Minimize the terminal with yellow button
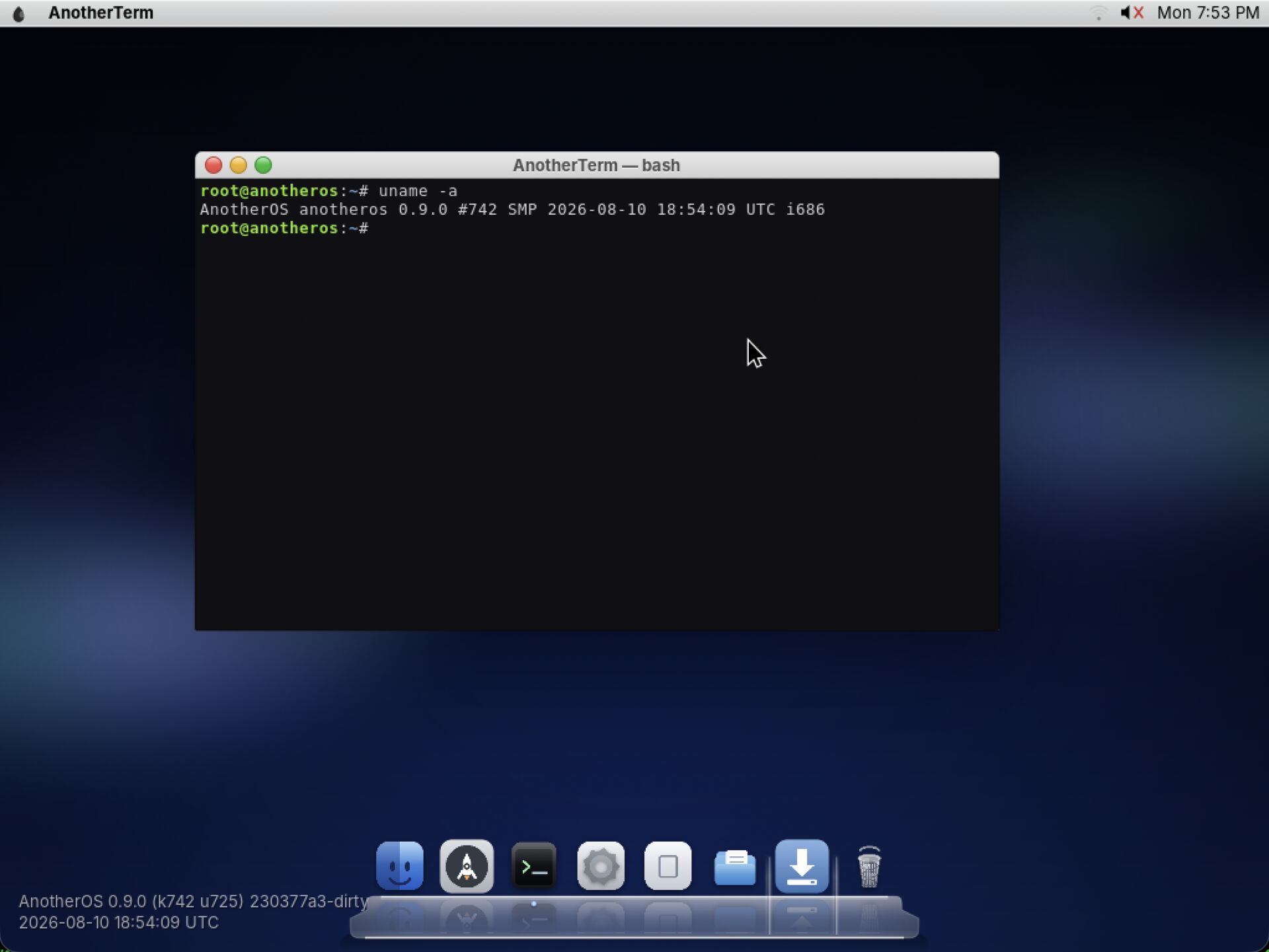Screen dimensions: 1269x952 pyautogui.click(x=238, y=165)
